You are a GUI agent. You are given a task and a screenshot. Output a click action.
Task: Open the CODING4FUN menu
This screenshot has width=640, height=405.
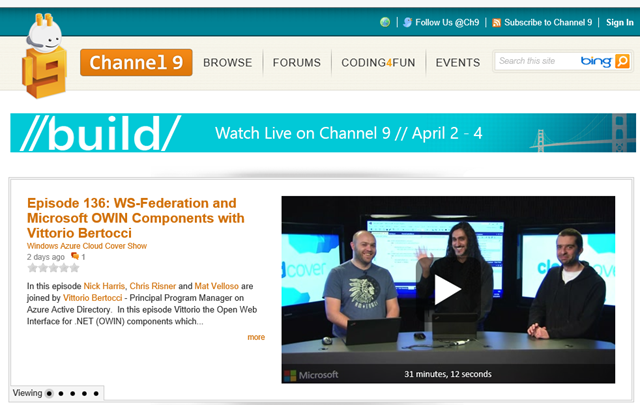pos(378,62)
